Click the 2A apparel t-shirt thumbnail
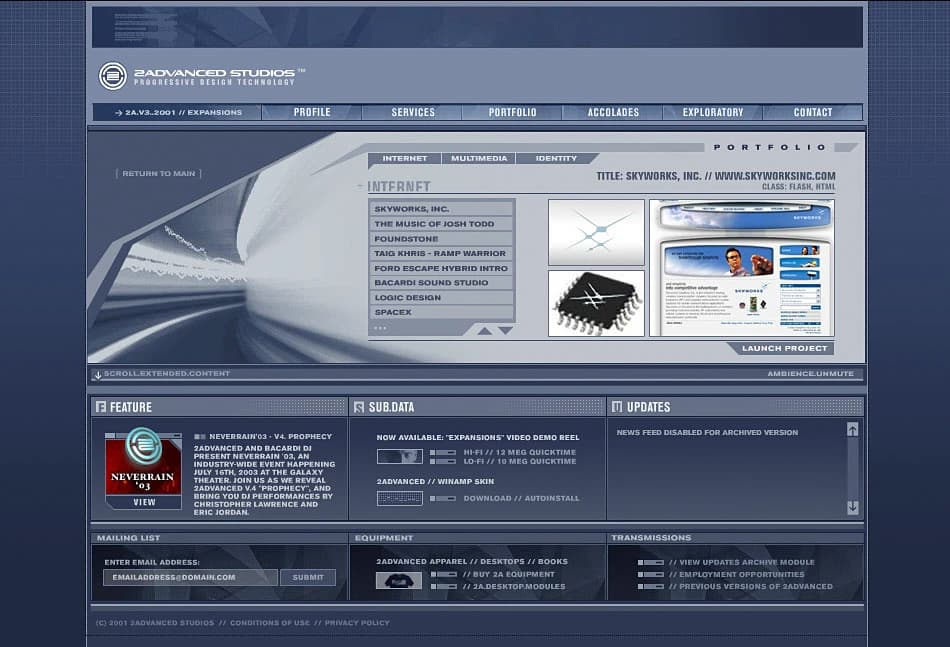 [399, 580]
